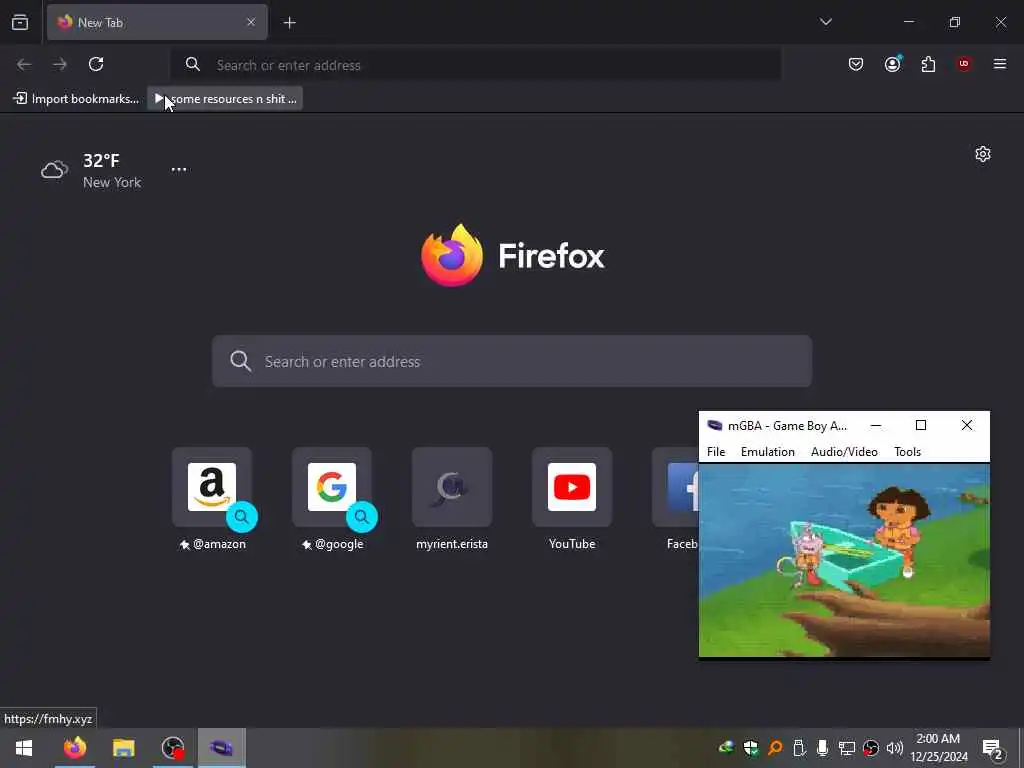Open the 2:00 AM clock and date

(x=938, y=748)
